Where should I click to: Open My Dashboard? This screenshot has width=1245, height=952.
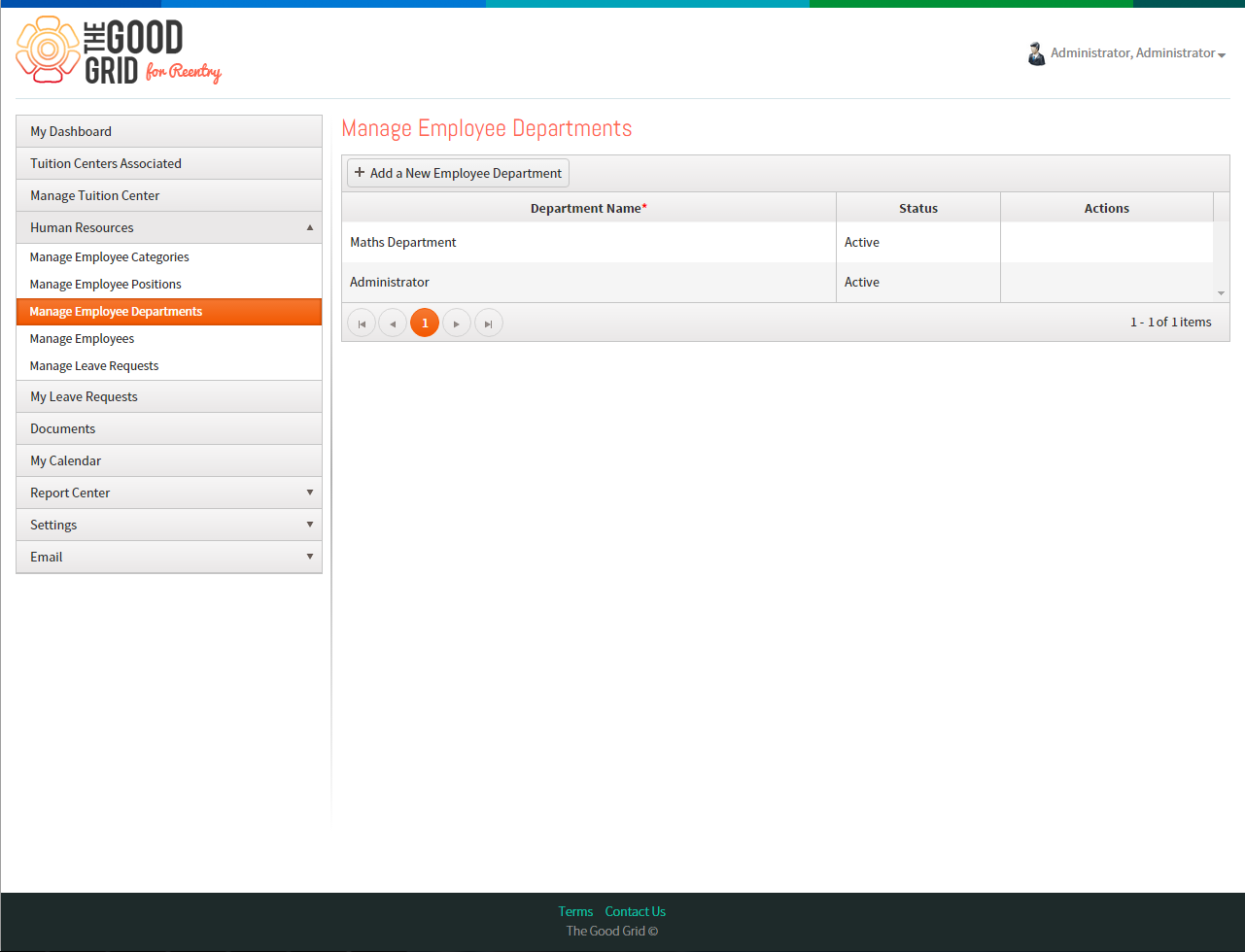click(x=169, y=131)
